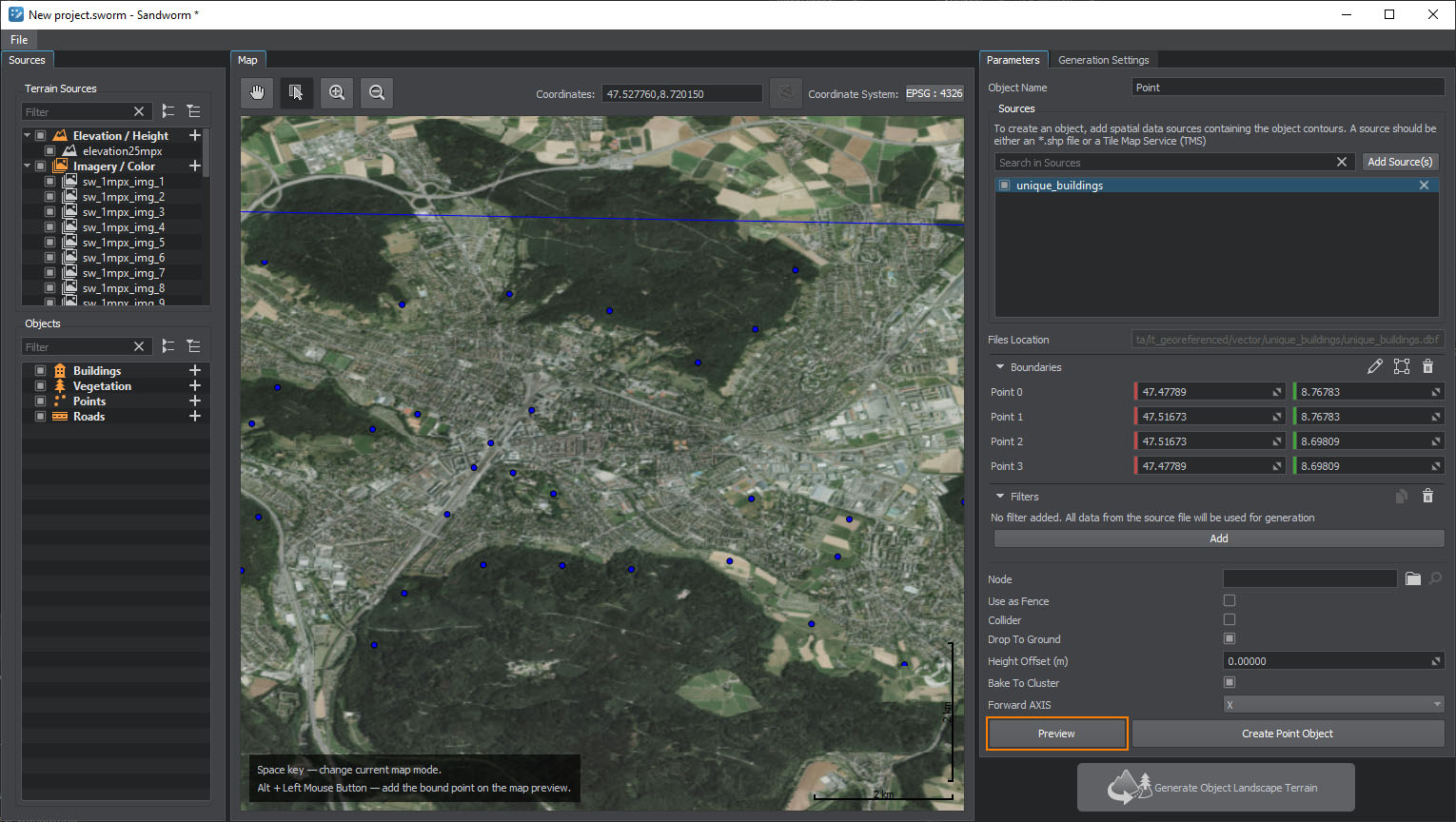This screenshot has width=1456, height=822.
Task: Click the Add Source(s) button
Action: coord(1400,162)
